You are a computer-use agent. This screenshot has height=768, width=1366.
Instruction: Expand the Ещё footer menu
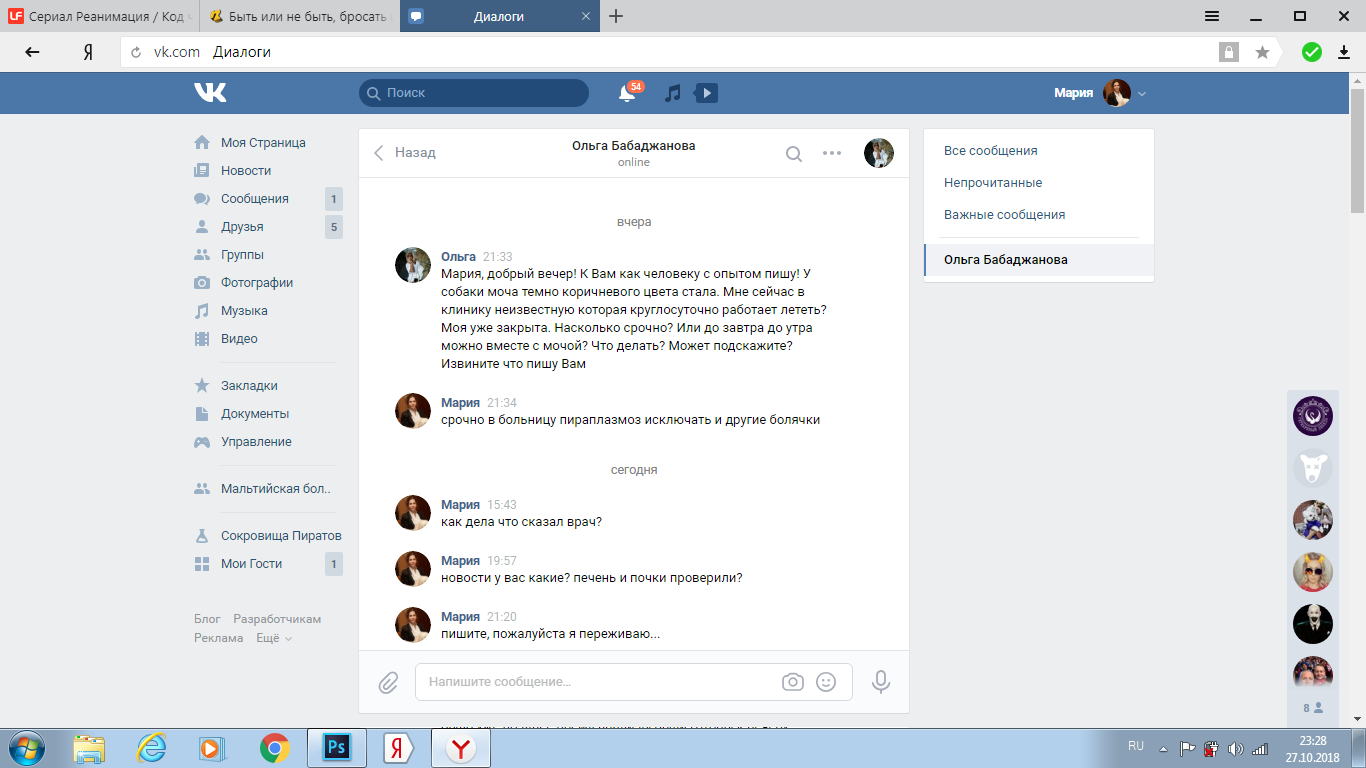pos(273,638)
